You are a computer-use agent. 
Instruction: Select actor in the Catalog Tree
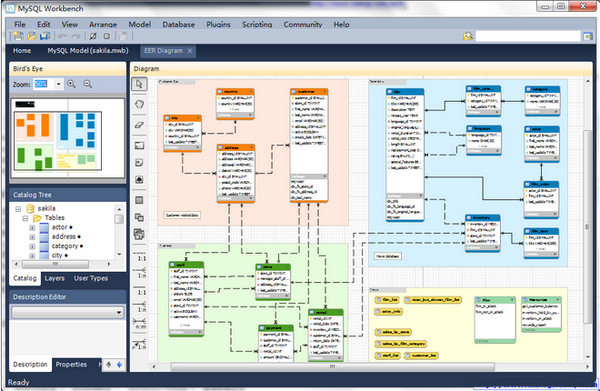point(59,227)
